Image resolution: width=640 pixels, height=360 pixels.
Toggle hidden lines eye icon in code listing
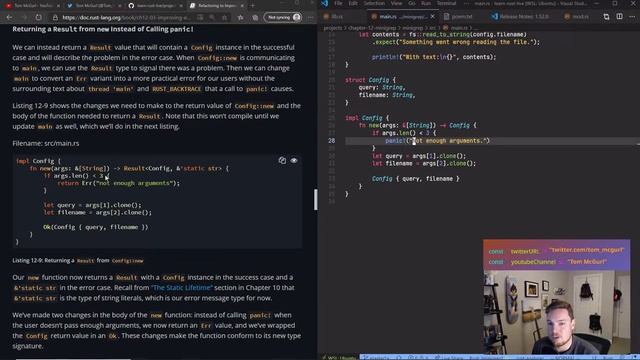(x=294, y=160)
